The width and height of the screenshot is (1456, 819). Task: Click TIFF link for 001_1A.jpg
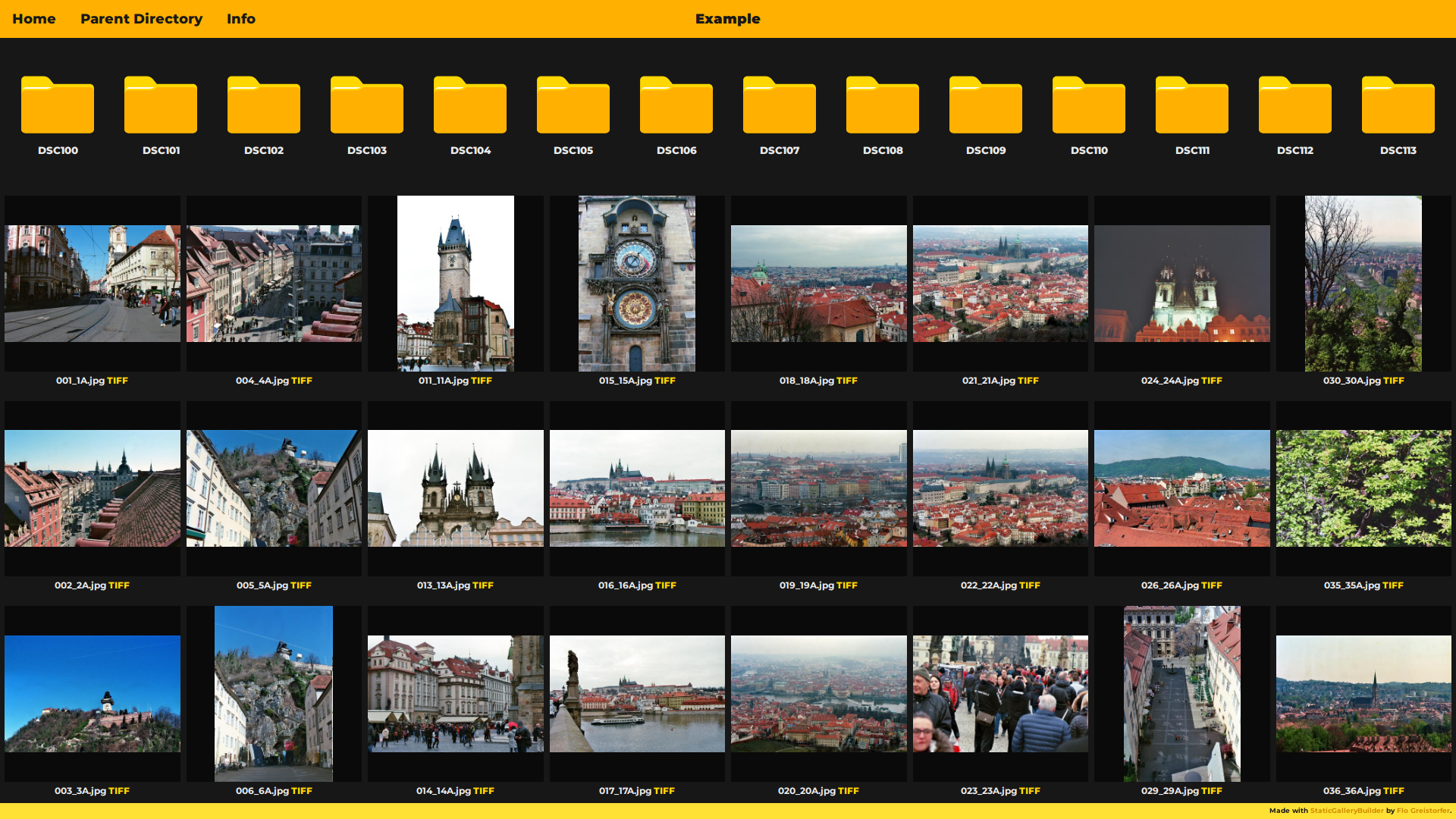point(118,381)
